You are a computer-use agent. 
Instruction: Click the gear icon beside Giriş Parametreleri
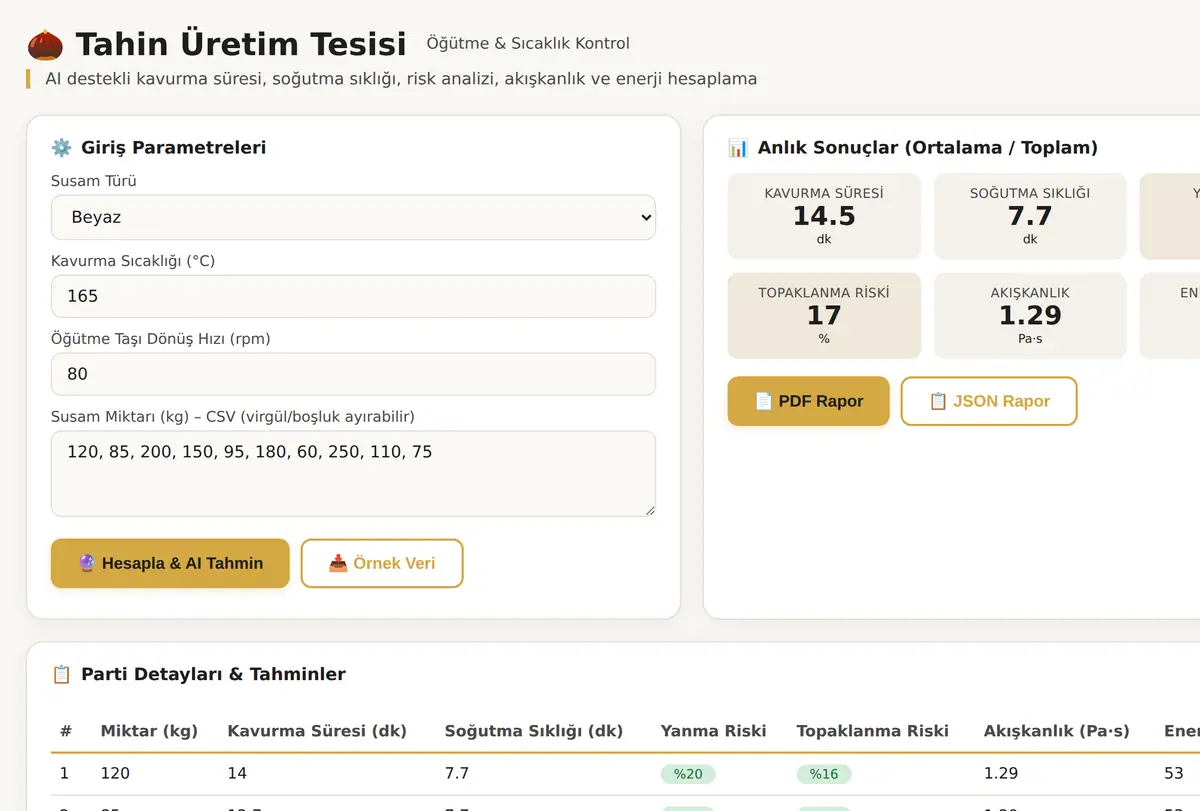[62, 148]
